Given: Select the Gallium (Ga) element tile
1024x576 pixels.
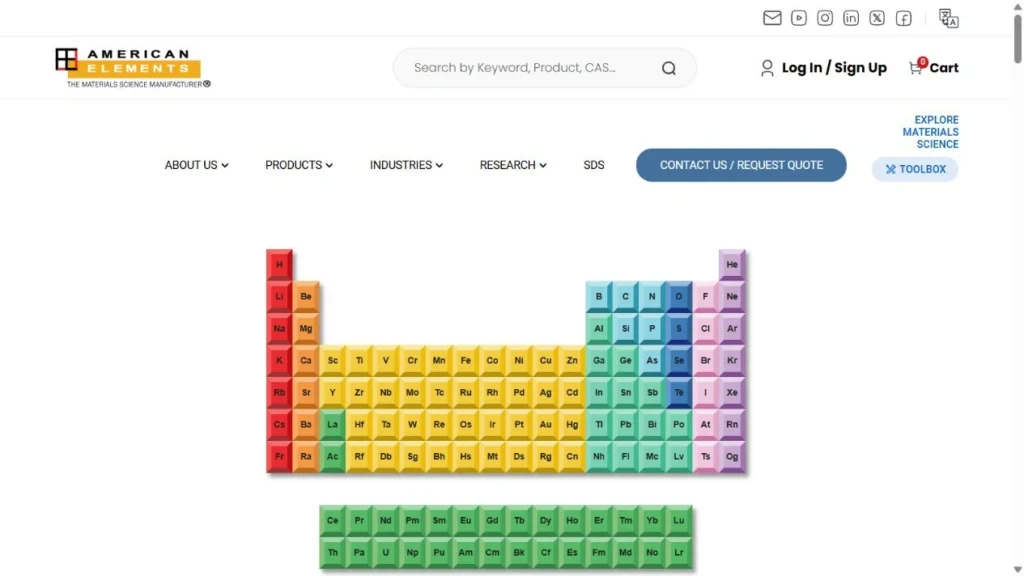Looking at the screenshot, I should [x=598, y=360].
